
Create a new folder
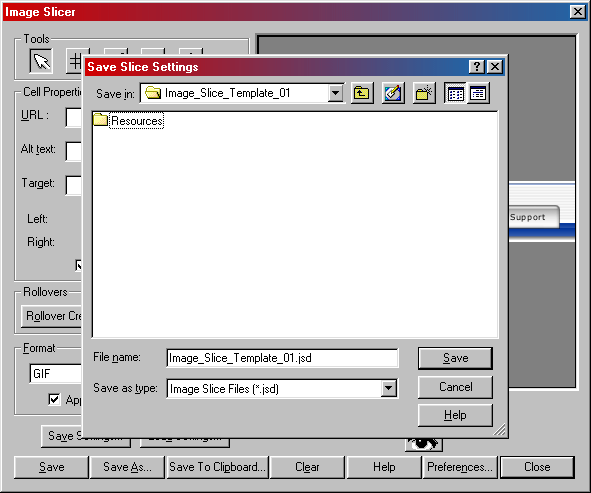[424, 93]
